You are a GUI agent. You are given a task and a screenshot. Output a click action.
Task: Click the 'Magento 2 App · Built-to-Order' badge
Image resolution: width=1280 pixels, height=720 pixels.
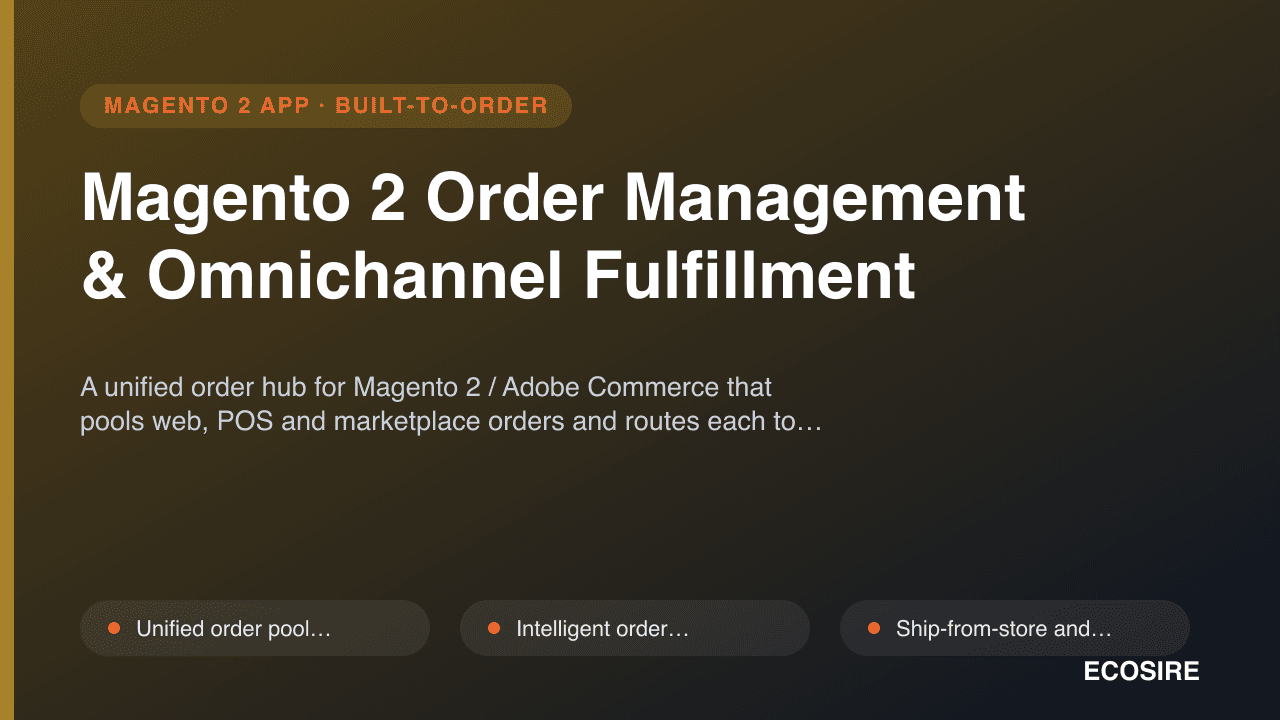tap(326, 106)
